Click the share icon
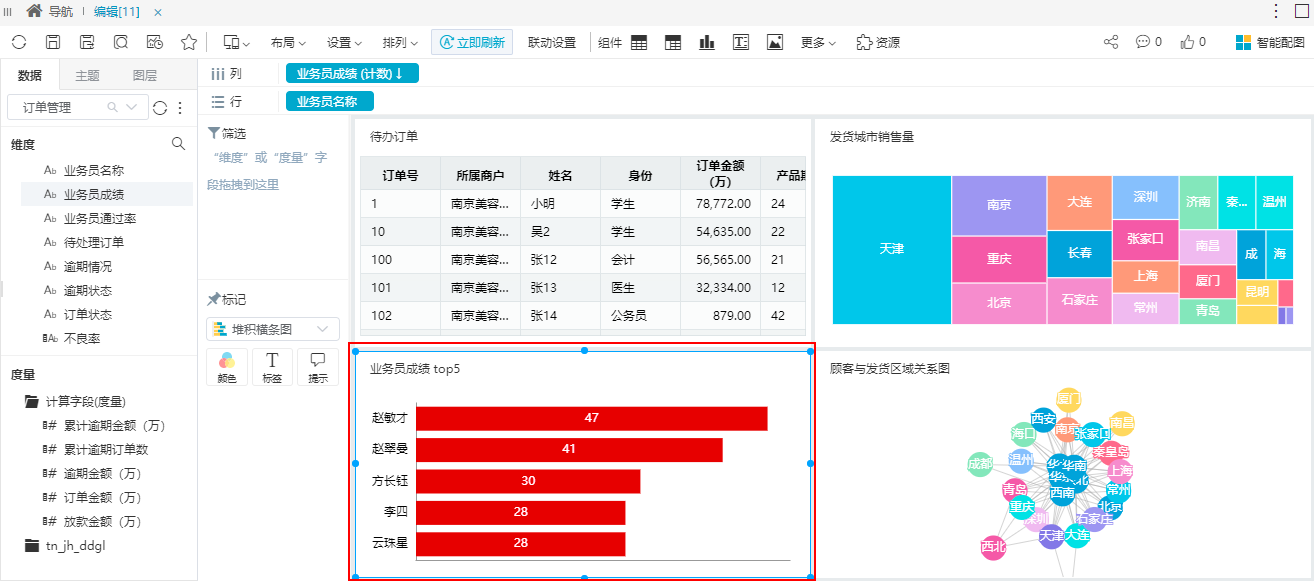Viewport: 1314px width, 581px height. click(x=1111, y=42)
